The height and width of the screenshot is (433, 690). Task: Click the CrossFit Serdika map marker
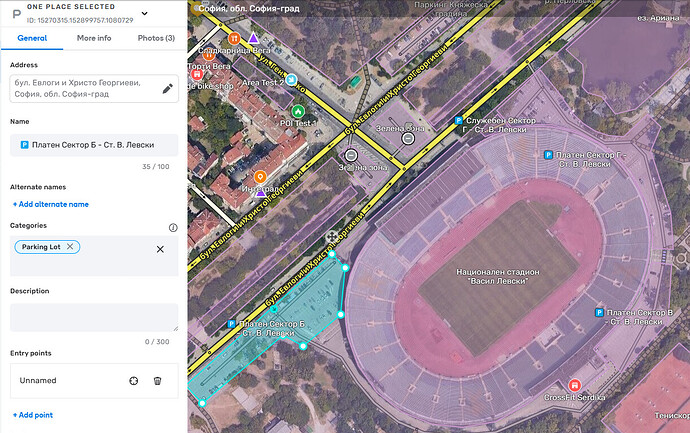point(574,385)
